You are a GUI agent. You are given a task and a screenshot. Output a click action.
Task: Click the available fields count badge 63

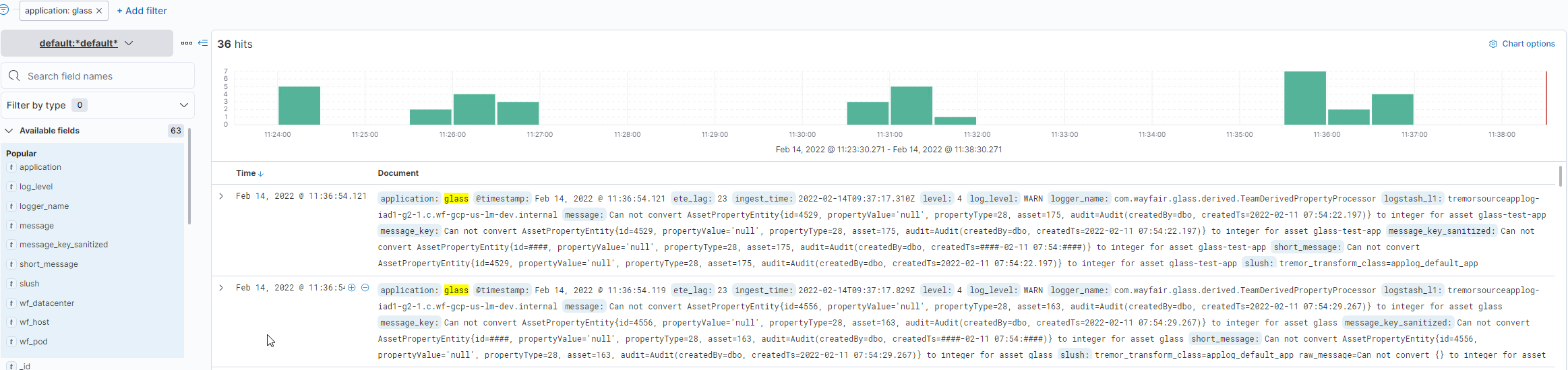click(176, 131)
